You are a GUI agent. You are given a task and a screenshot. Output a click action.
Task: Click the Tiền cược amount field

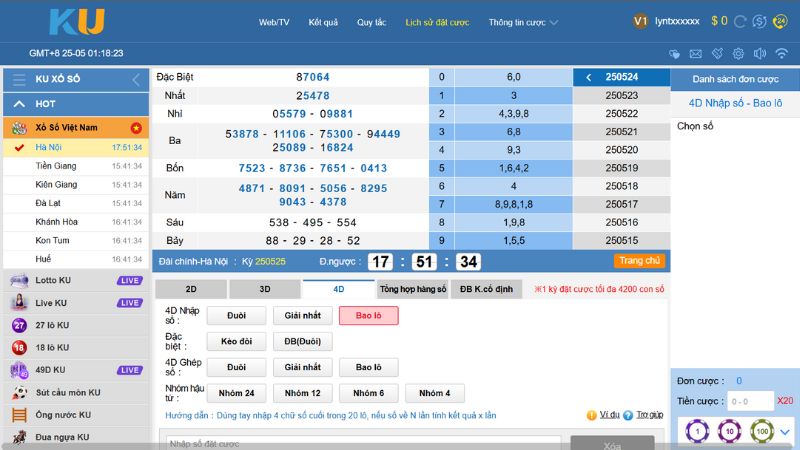[x=750, y=402]
